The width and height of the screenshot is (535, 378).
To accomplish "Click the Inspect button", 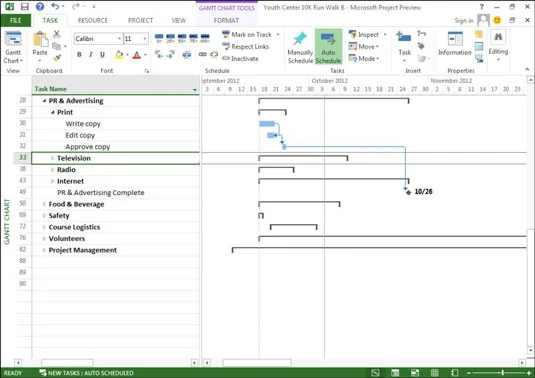I will (368, 34).
